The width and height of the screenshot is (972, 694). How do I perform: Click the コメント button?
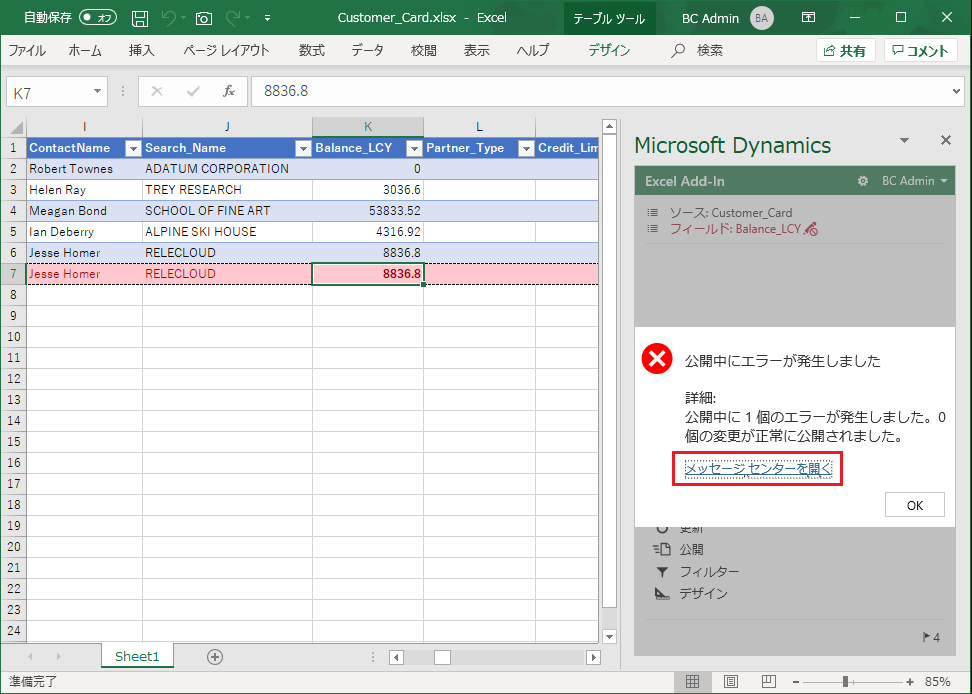click(x=921, y=51)
